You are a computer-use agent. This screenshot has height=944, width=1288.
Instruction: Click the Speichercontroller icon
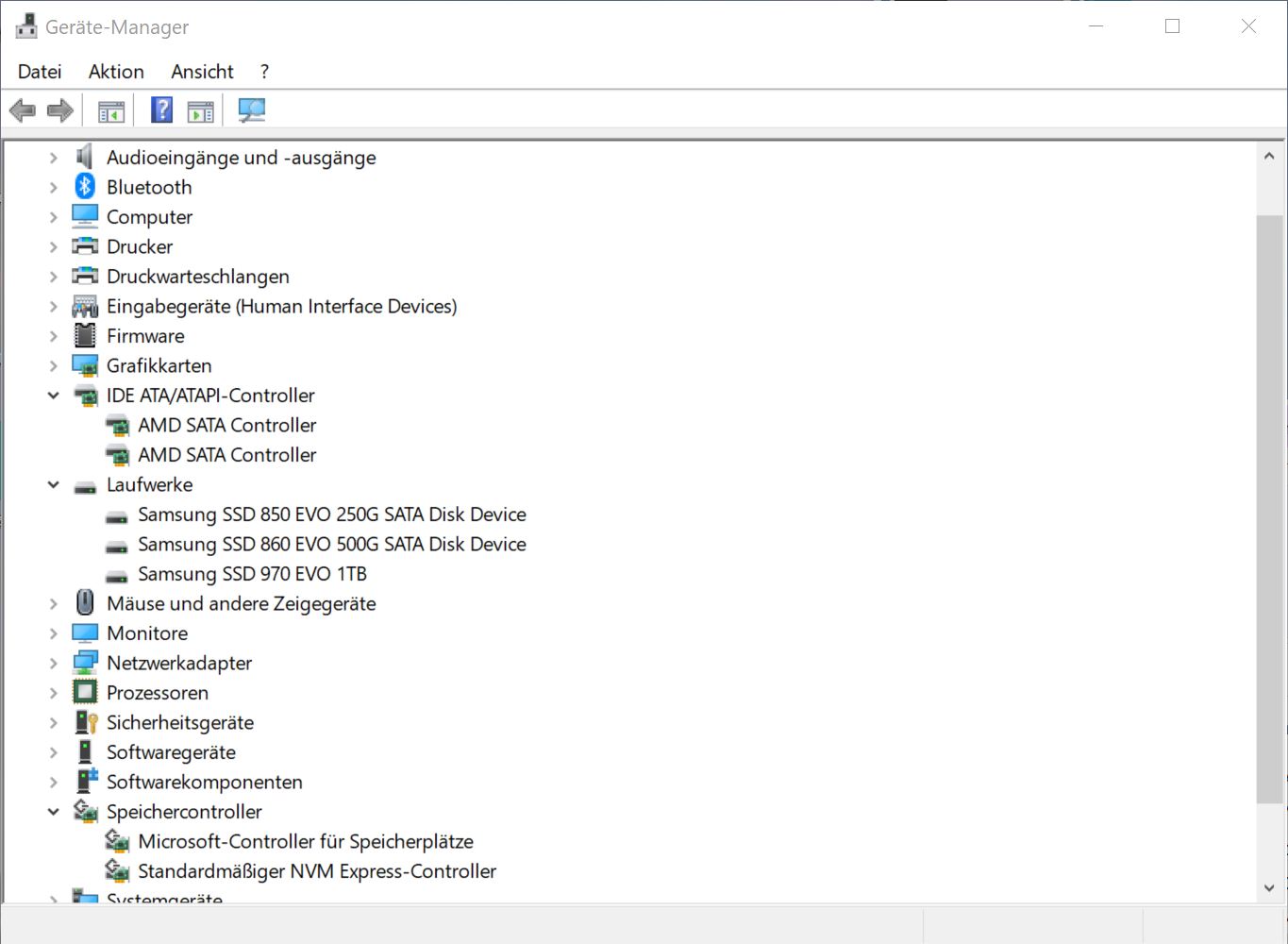pyautogui.click(x=85, y=811)
